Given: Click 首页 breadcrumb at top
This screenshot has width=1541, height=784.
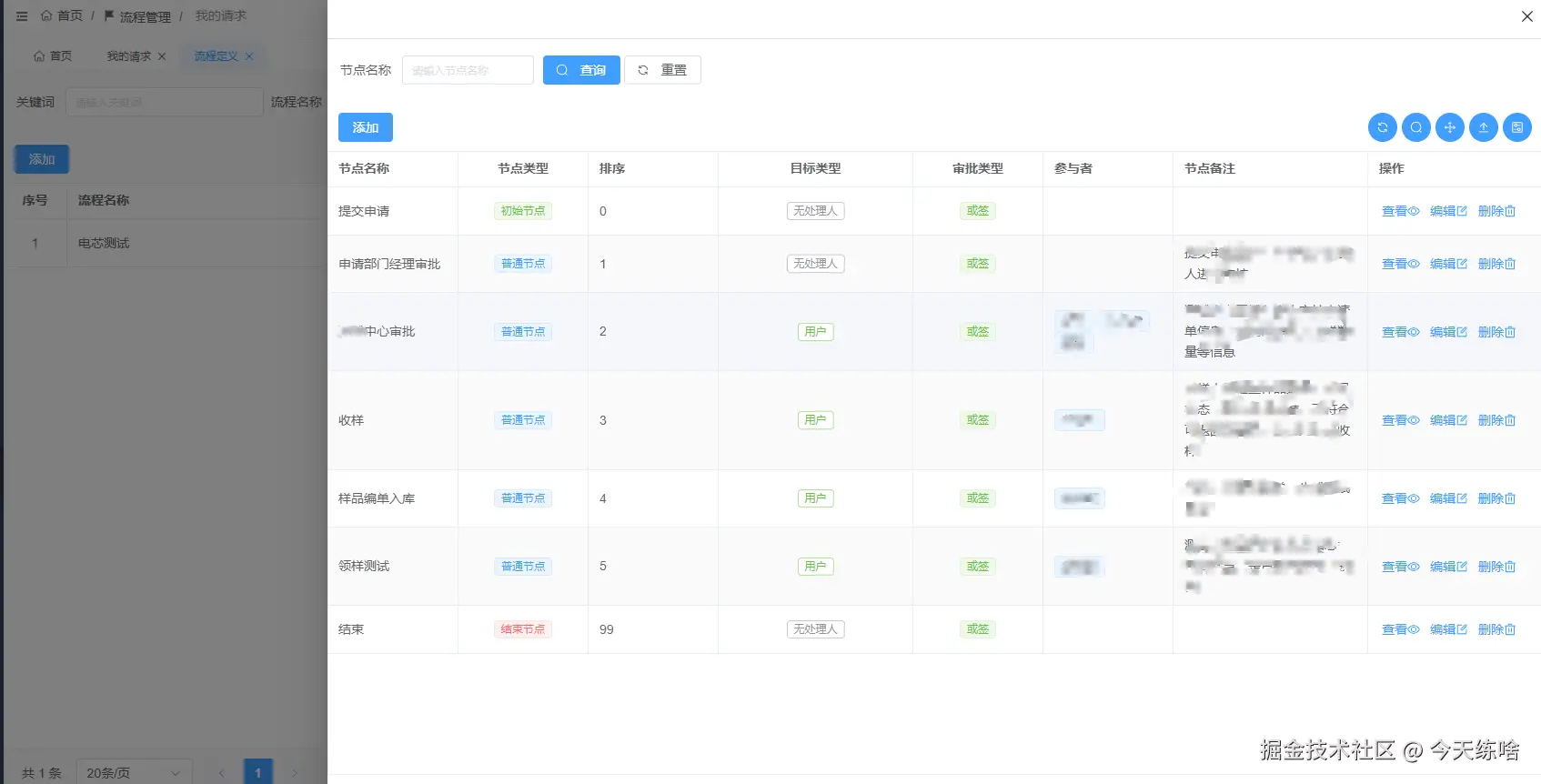Looking at the screenshot, I should (62, 16).
